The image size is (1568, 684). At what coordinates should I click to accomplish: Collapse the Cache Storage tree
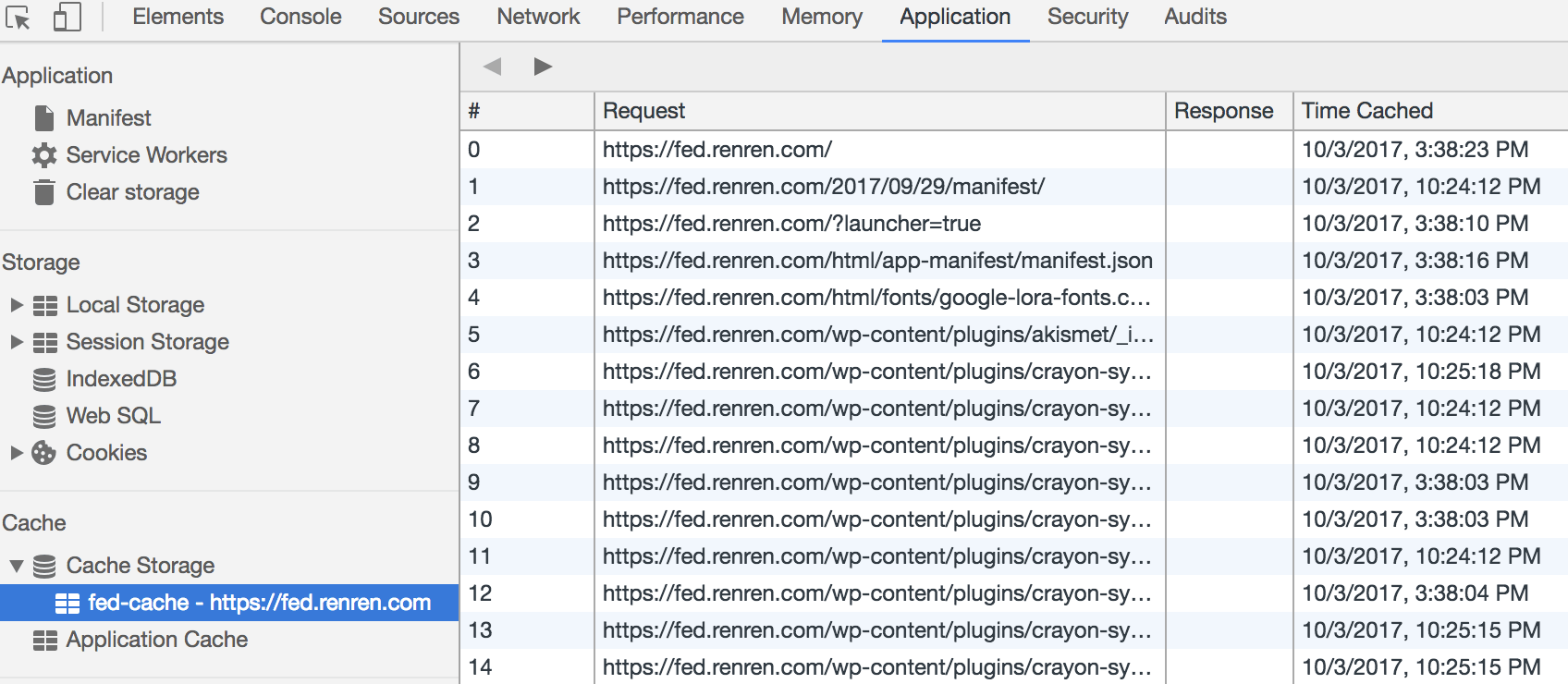pos(17,566)
